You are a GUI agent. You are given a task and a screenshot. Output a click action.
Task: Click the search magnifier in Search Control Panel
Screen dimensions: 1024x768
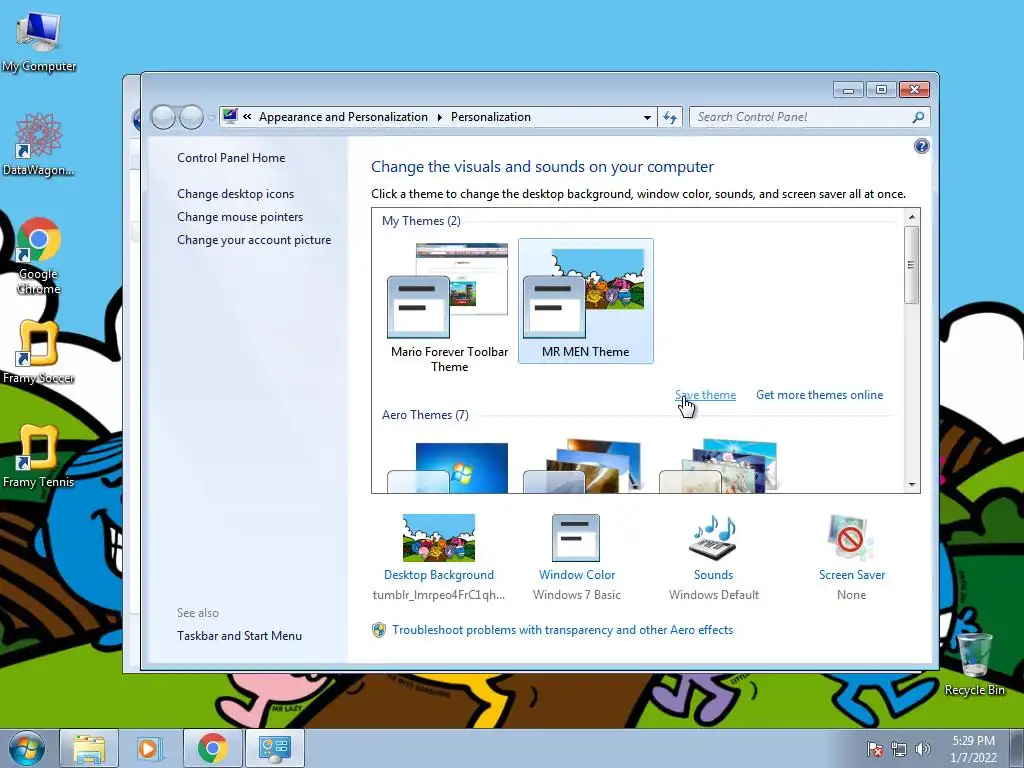(x=918, y=117)
